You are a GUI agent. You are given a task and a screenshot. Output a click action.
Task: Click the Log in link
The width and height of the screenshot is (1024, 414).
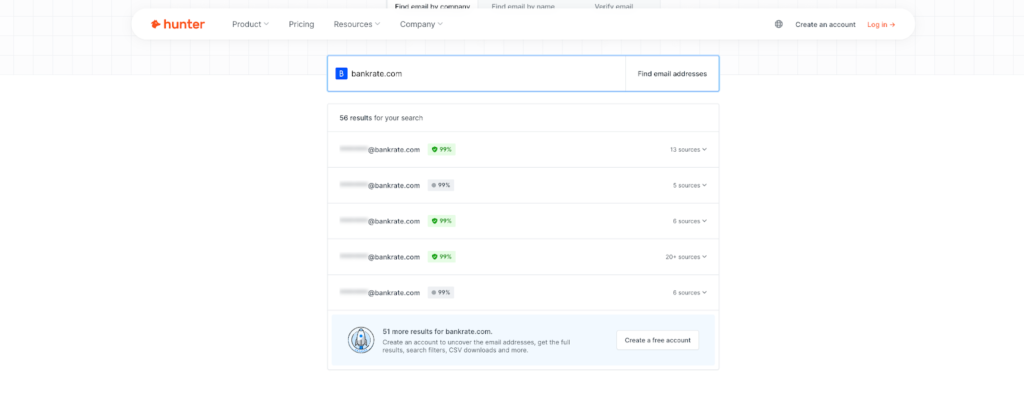(881, 24)
